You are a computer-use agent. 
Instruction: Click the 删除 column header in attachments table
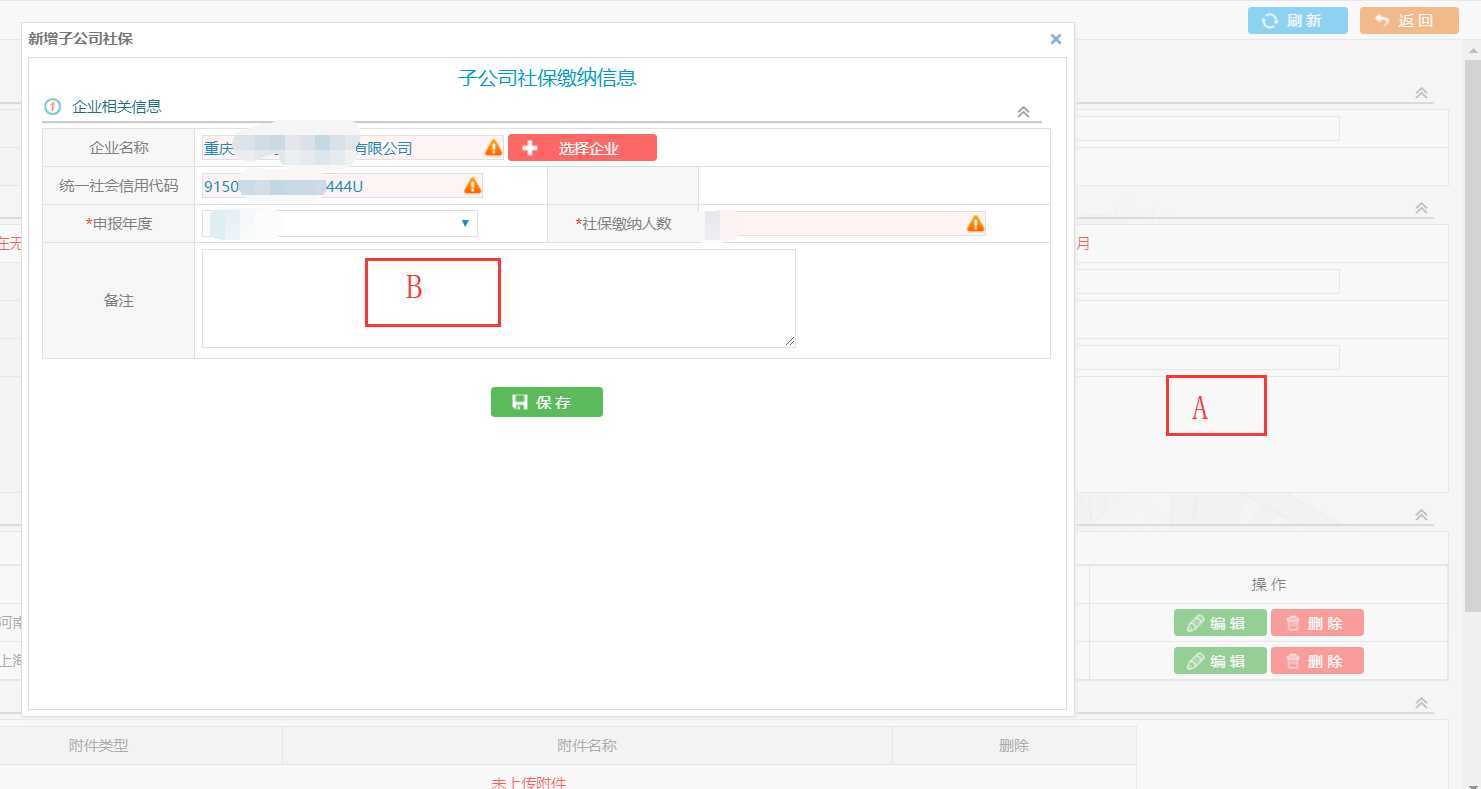click(1014, 745)
